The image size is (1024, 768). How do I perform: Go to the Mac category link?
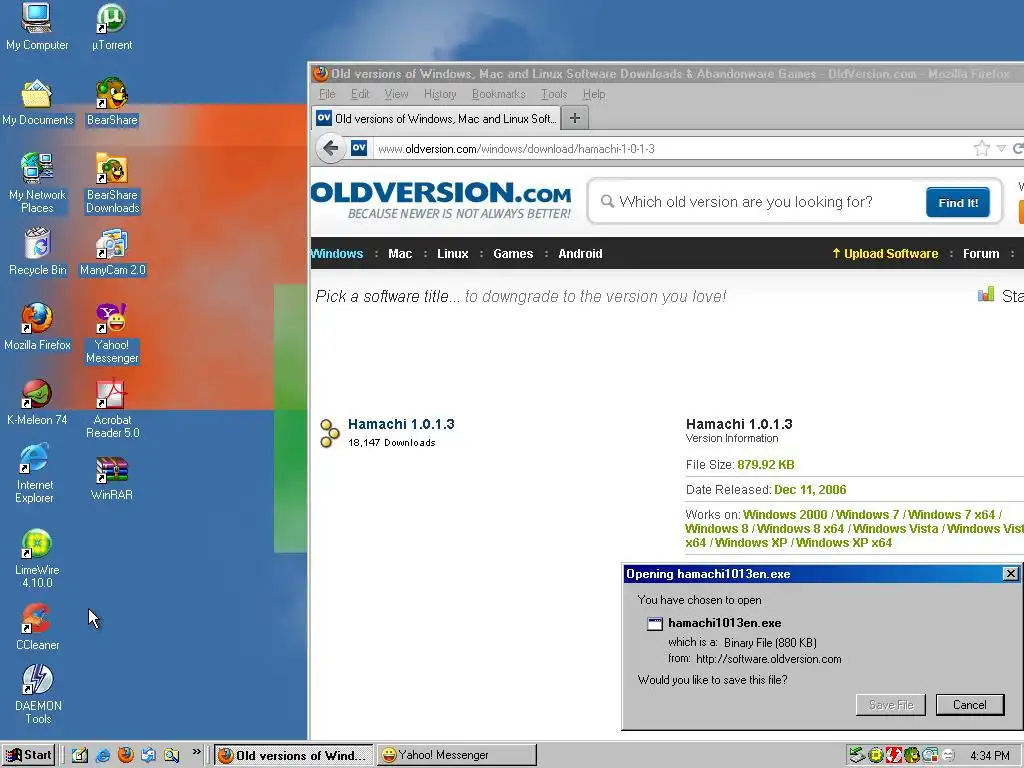click(x=400, y=253)
